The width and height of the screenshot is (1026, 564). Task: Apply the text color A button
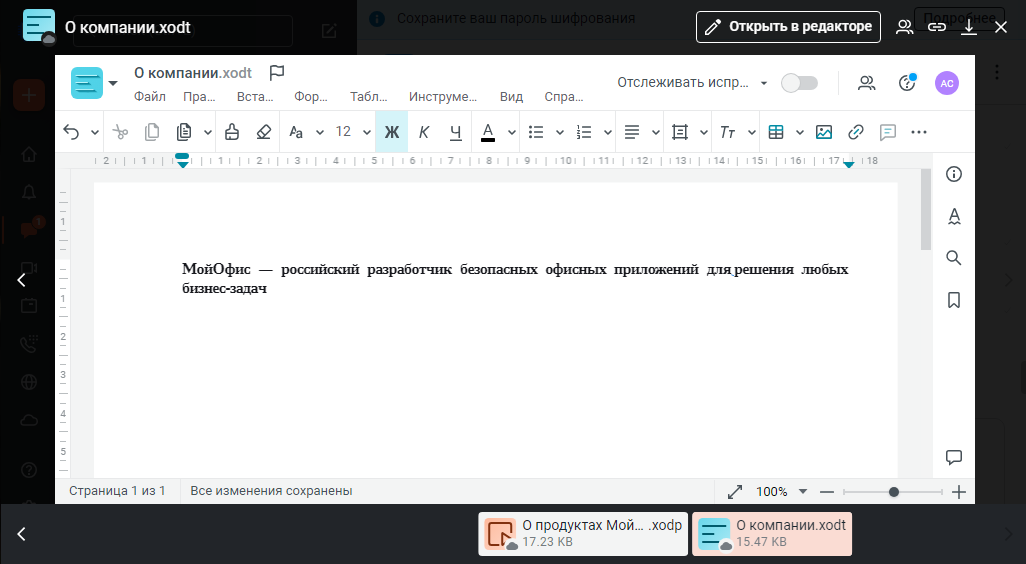(487, 132)
